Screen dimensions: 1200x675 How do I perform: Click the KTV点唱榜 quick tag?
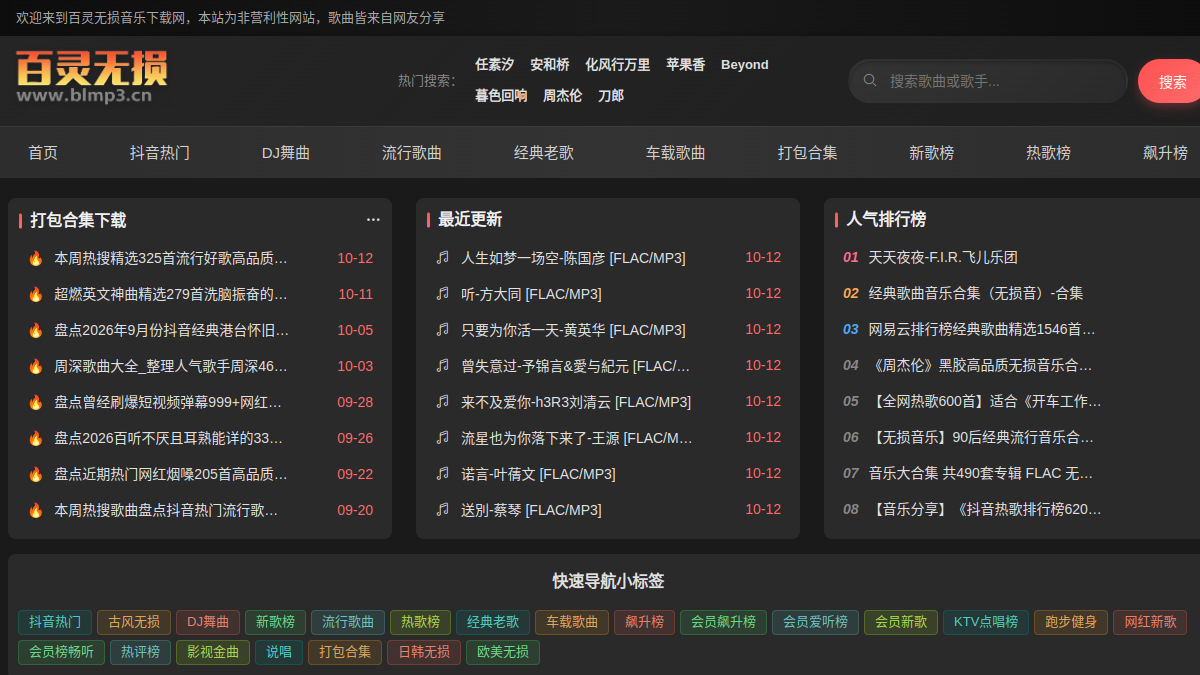pos(986,622)
